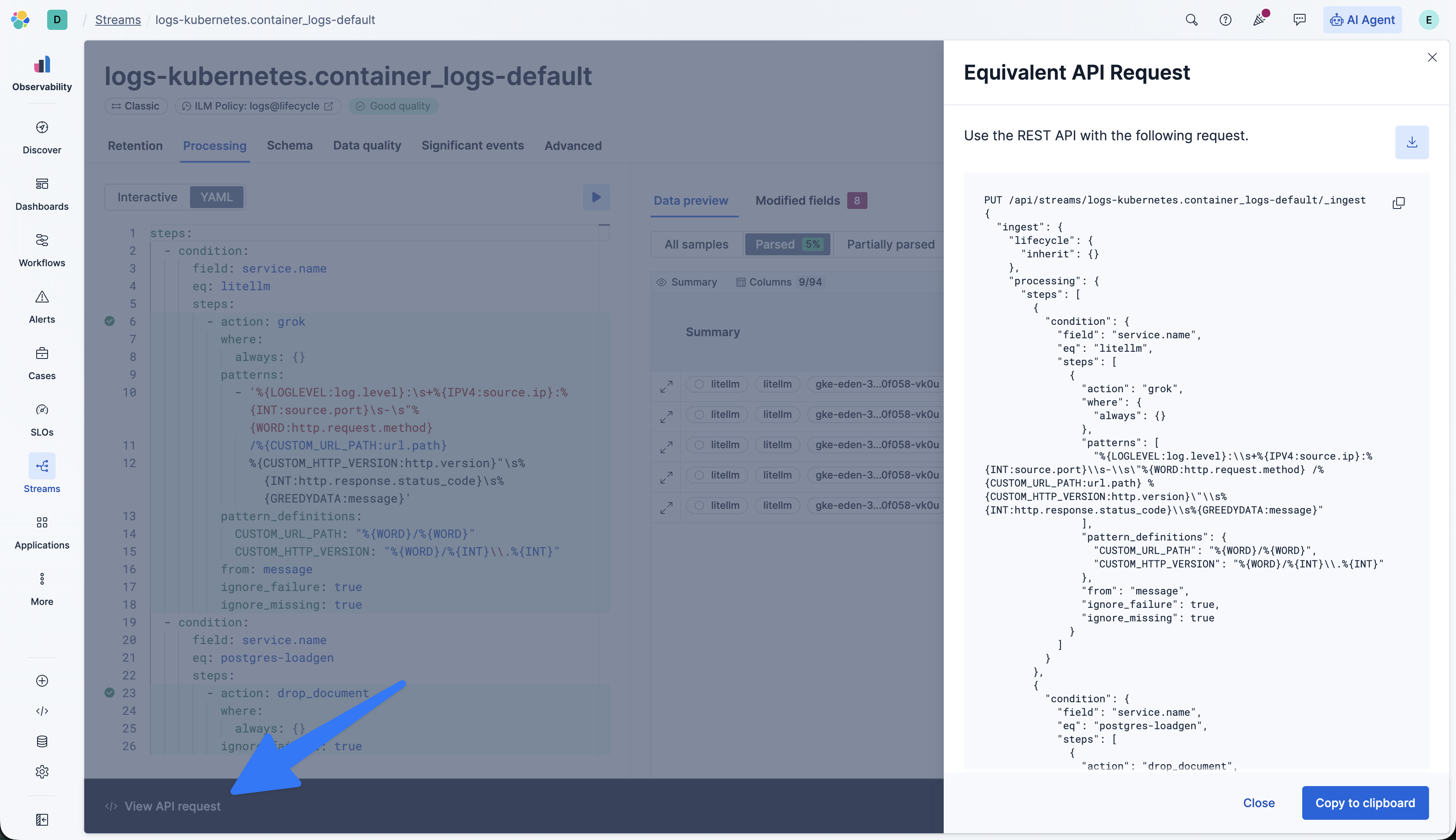This screenshot has height=840, width=1456.
Task: Filter preview to Parsed samples
Action: pos(787,244)
